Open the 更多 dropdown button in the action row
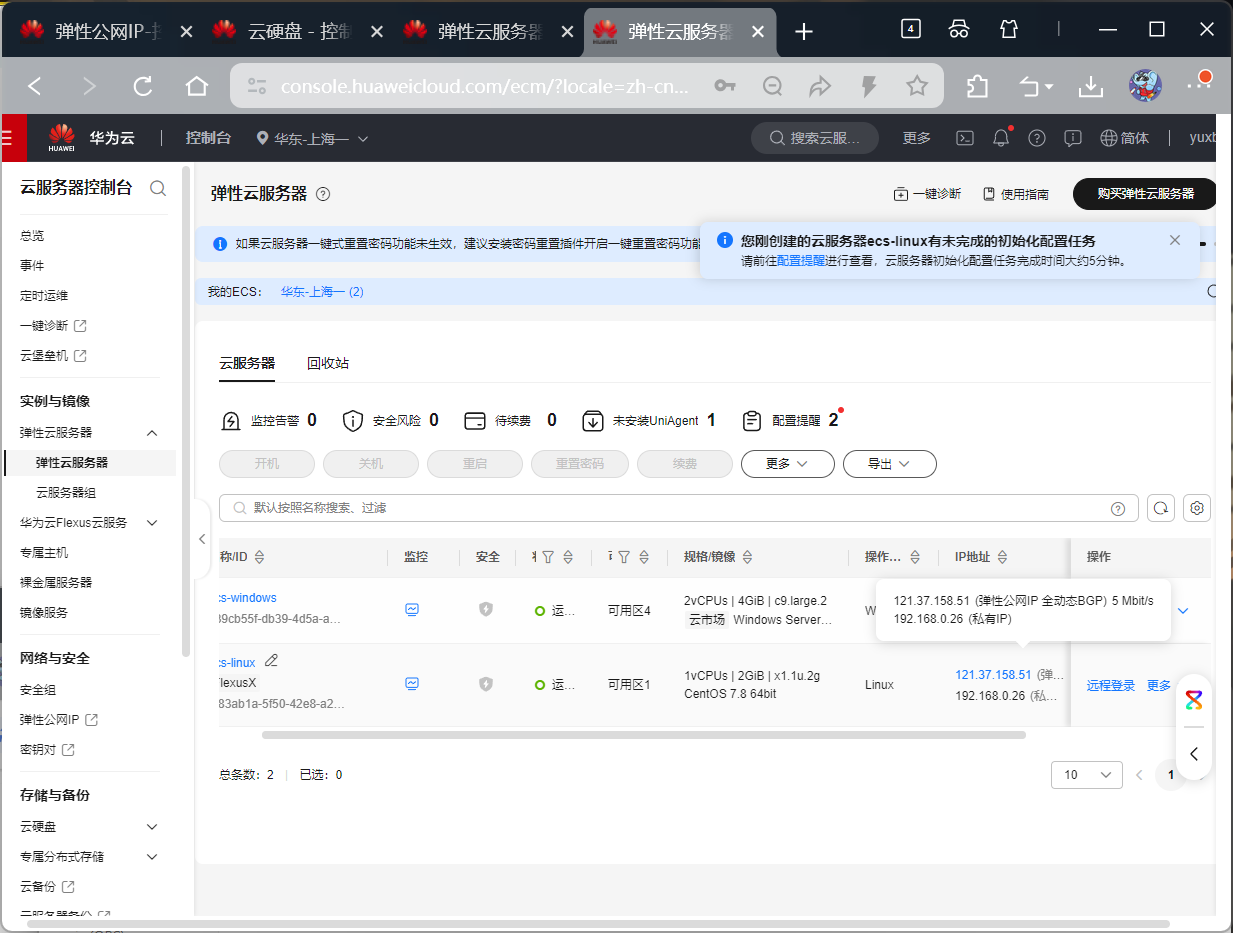The height and width of the screenshot is (933, 1233). 788,464
